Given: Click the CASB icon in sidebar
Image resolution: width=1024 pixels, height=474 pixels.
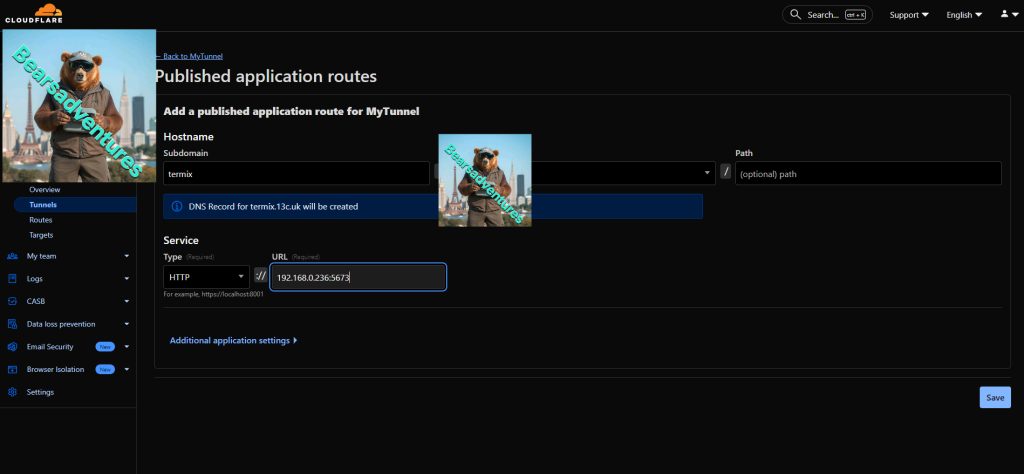Looking at the screenshot, I should (x=12, y=301).
